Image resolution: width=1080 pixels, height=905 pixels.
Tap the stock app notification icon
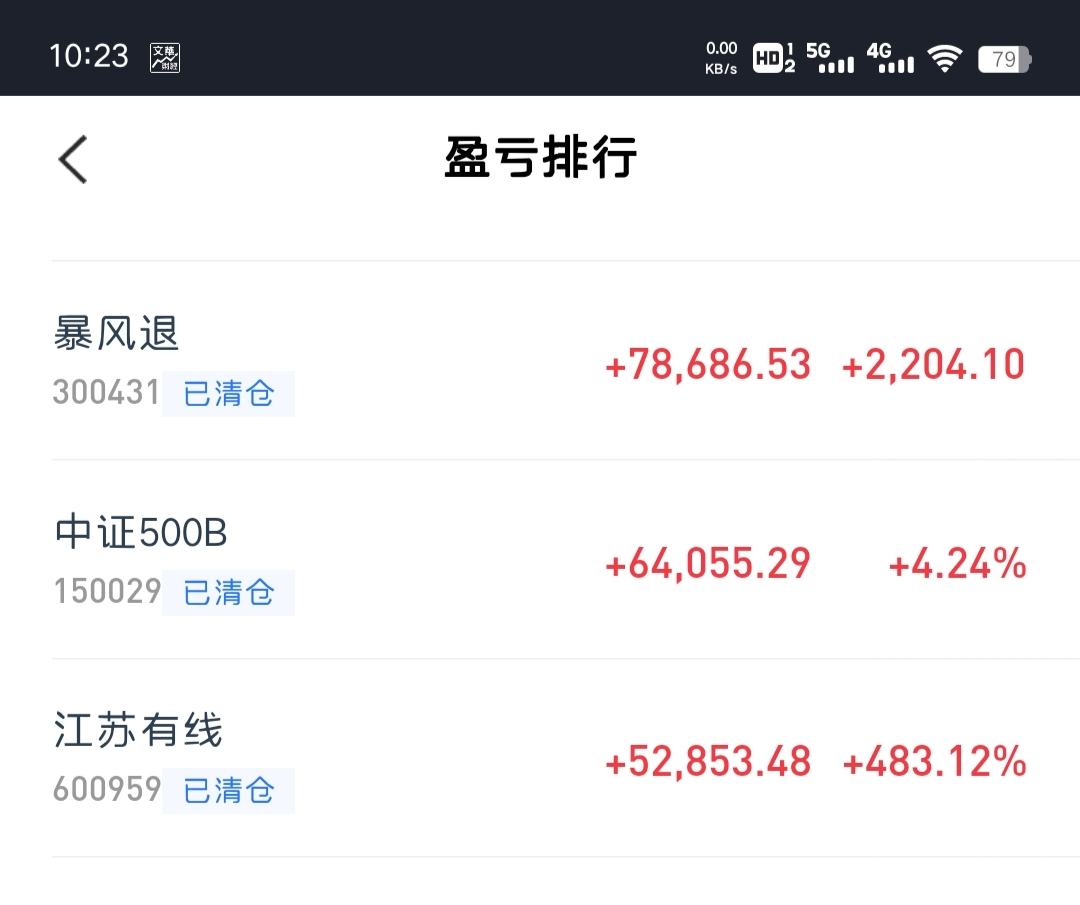(165, 58)
